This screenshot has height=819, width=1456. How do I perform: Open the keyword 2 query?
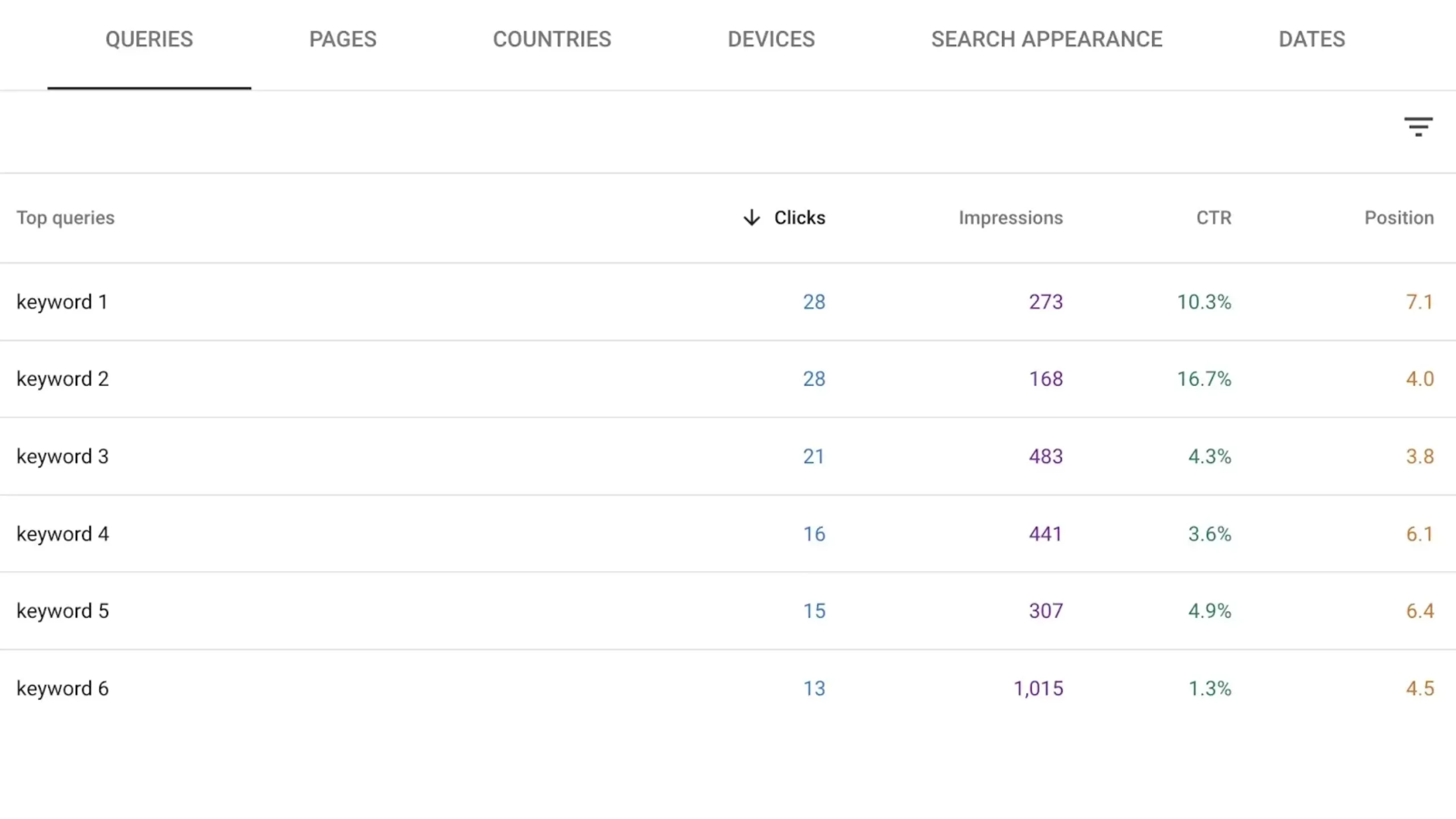point(63,379)
